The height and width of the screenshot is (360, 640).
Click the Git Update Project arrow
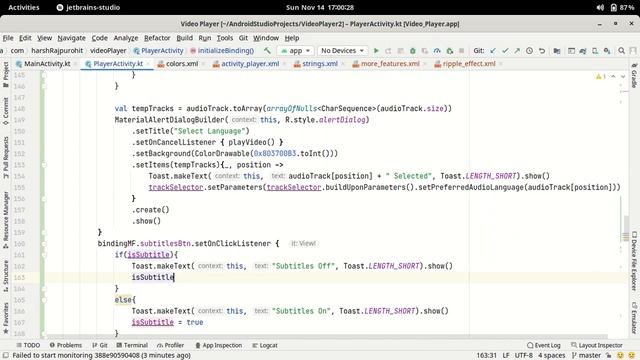493,51
